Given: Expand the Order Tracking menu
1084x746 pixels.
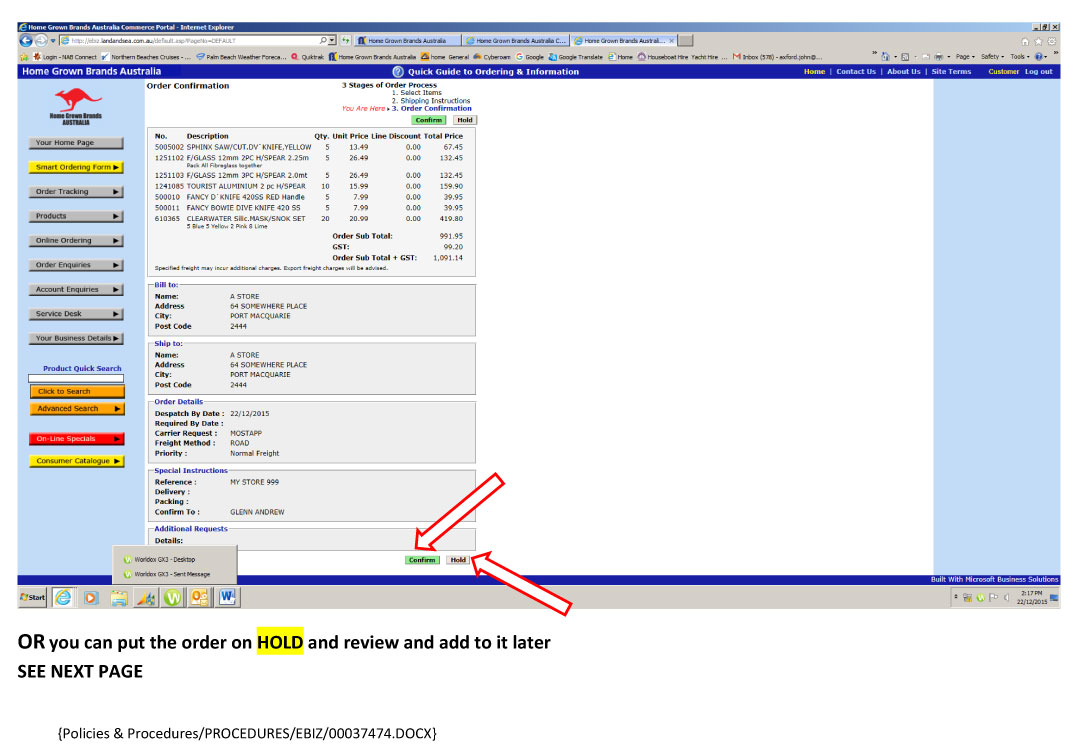Looking at the screenshot, I should pyautogui.click(x=76, y=192).
